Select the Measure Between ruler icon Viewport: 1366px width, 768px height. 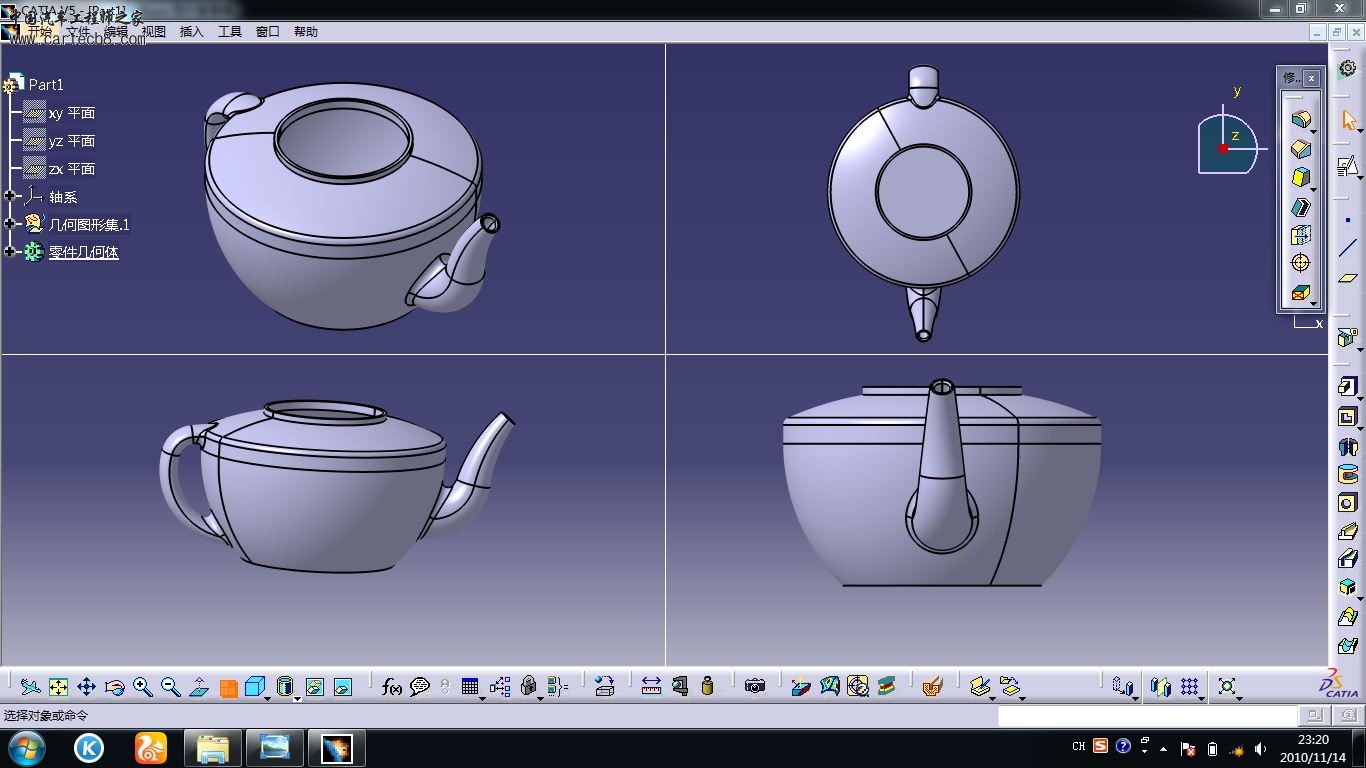point(651,686)
